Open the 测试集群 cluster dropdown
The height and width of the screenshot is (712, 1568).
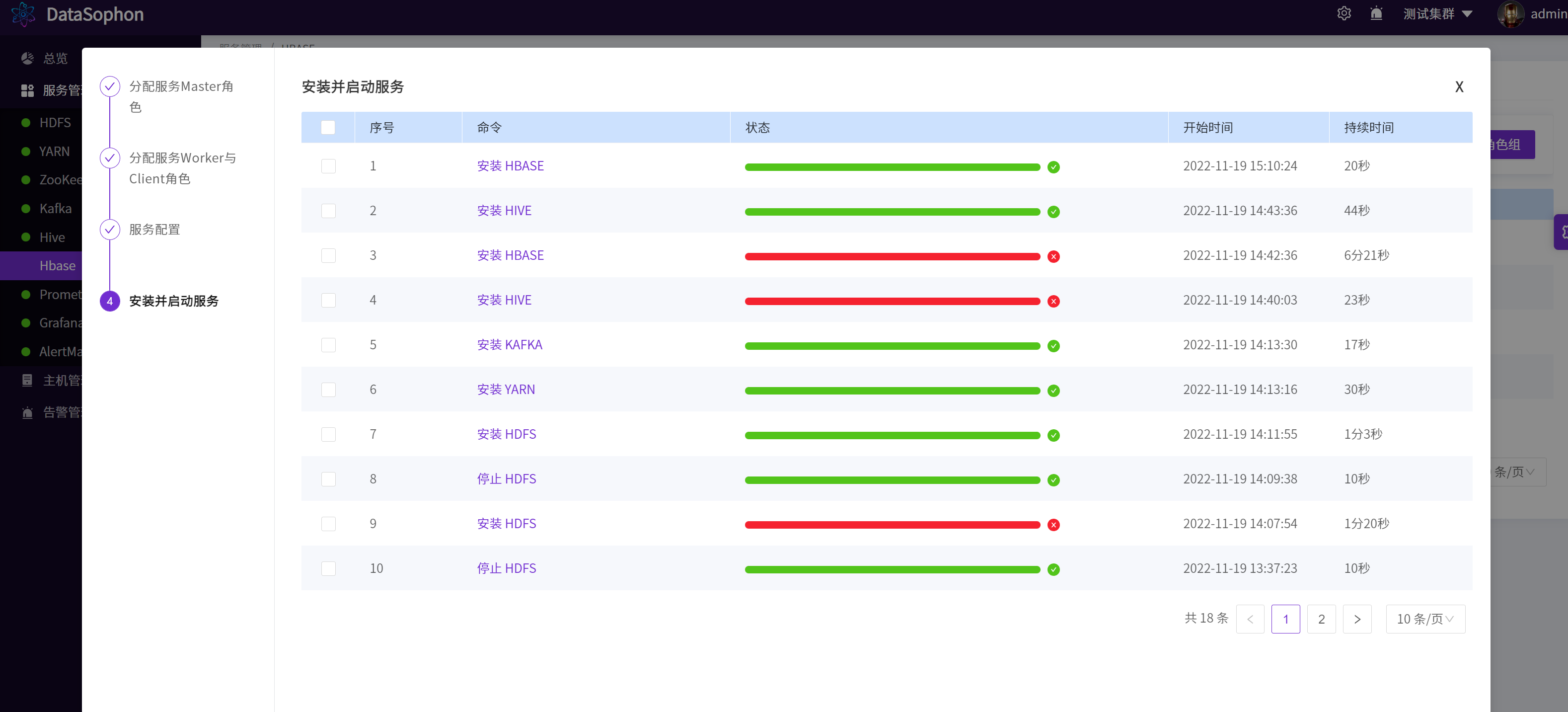(1437, 13)
